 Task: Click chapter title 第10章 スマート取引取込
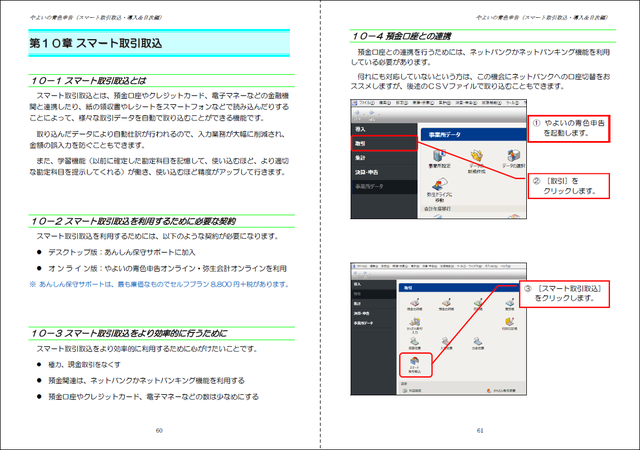point(96,43)
